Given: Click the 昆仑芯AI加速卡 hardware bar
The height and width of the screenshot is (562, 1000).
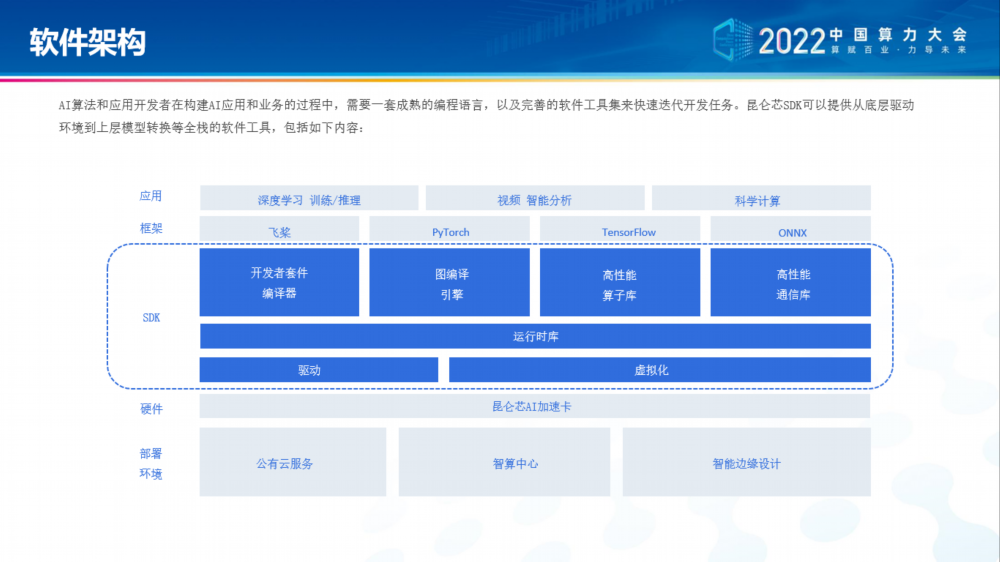Looking at the screenshot, I should (x=535, y=406).
